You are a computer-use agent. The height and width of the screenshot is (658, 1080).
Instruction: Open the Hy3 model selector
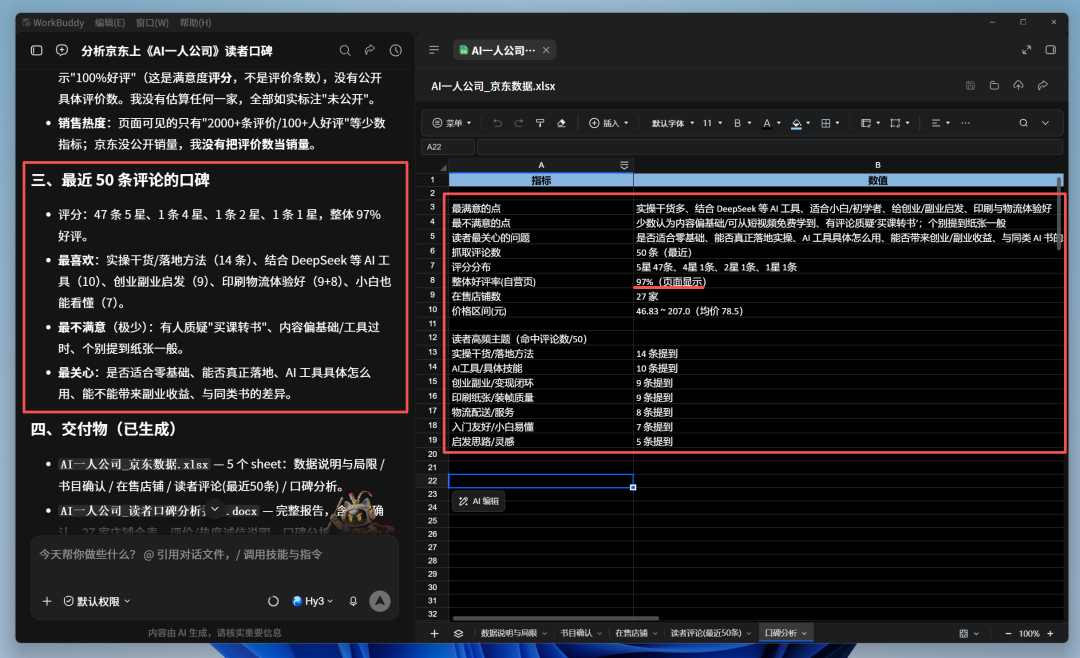(313, 602)
